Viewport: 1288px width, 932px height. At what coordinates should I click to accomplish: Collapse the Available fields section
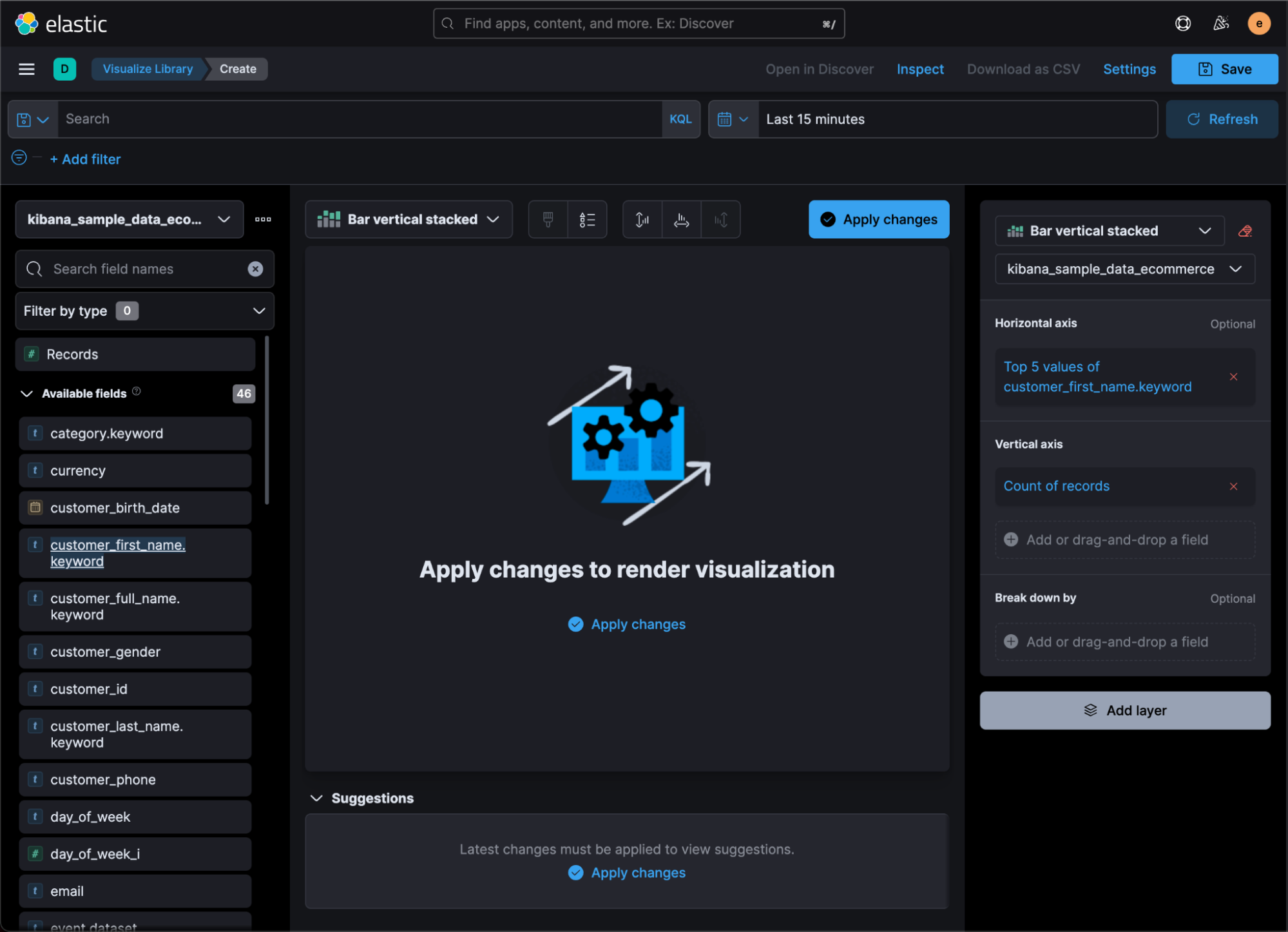tap(27, 394)
